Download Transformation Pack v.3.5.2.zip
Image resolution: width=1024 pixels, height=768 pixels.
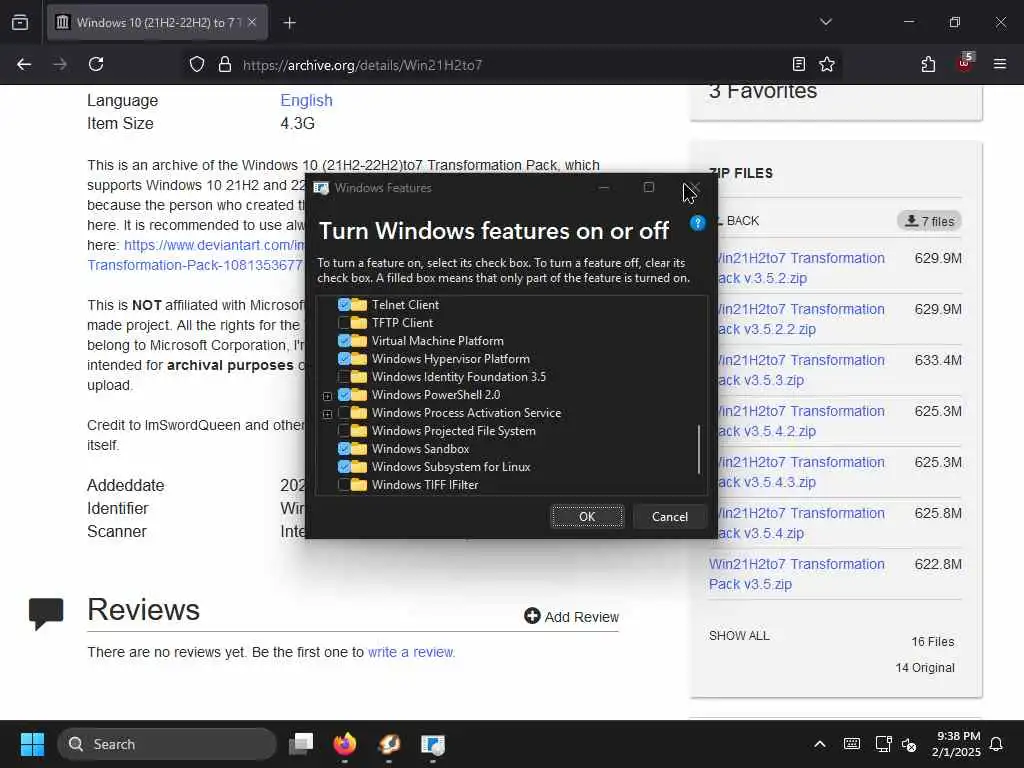click(x=800, y=268)
